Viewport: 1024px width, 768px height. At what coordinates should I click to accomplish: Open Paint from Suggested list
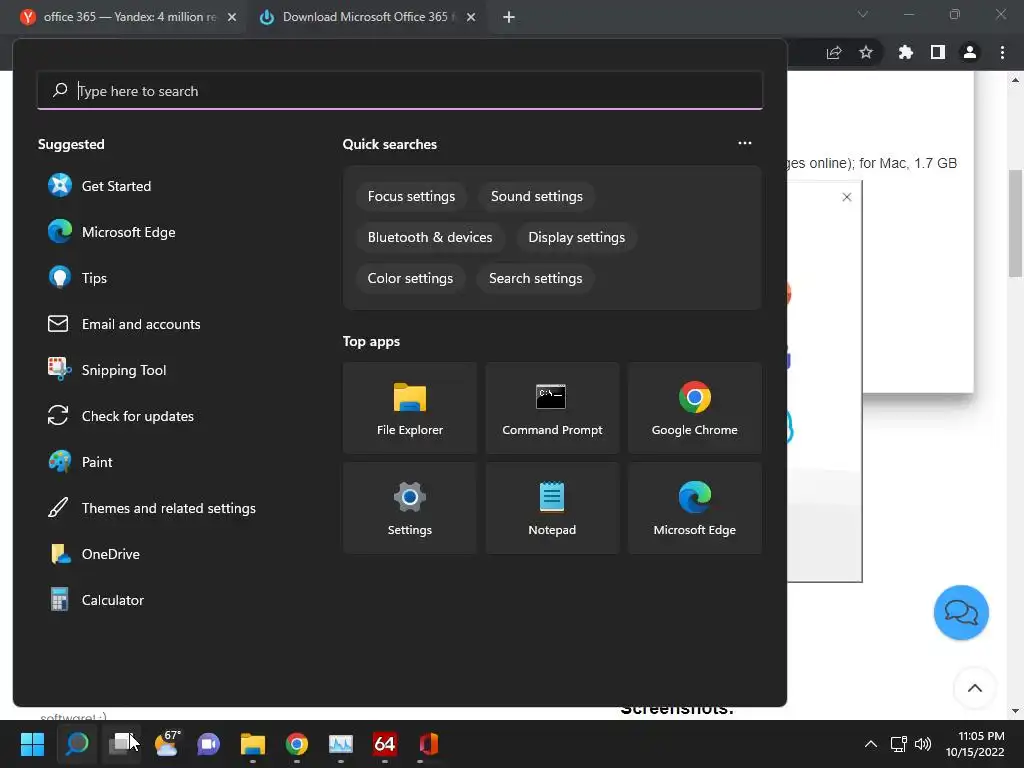click(x=80, y=462)
